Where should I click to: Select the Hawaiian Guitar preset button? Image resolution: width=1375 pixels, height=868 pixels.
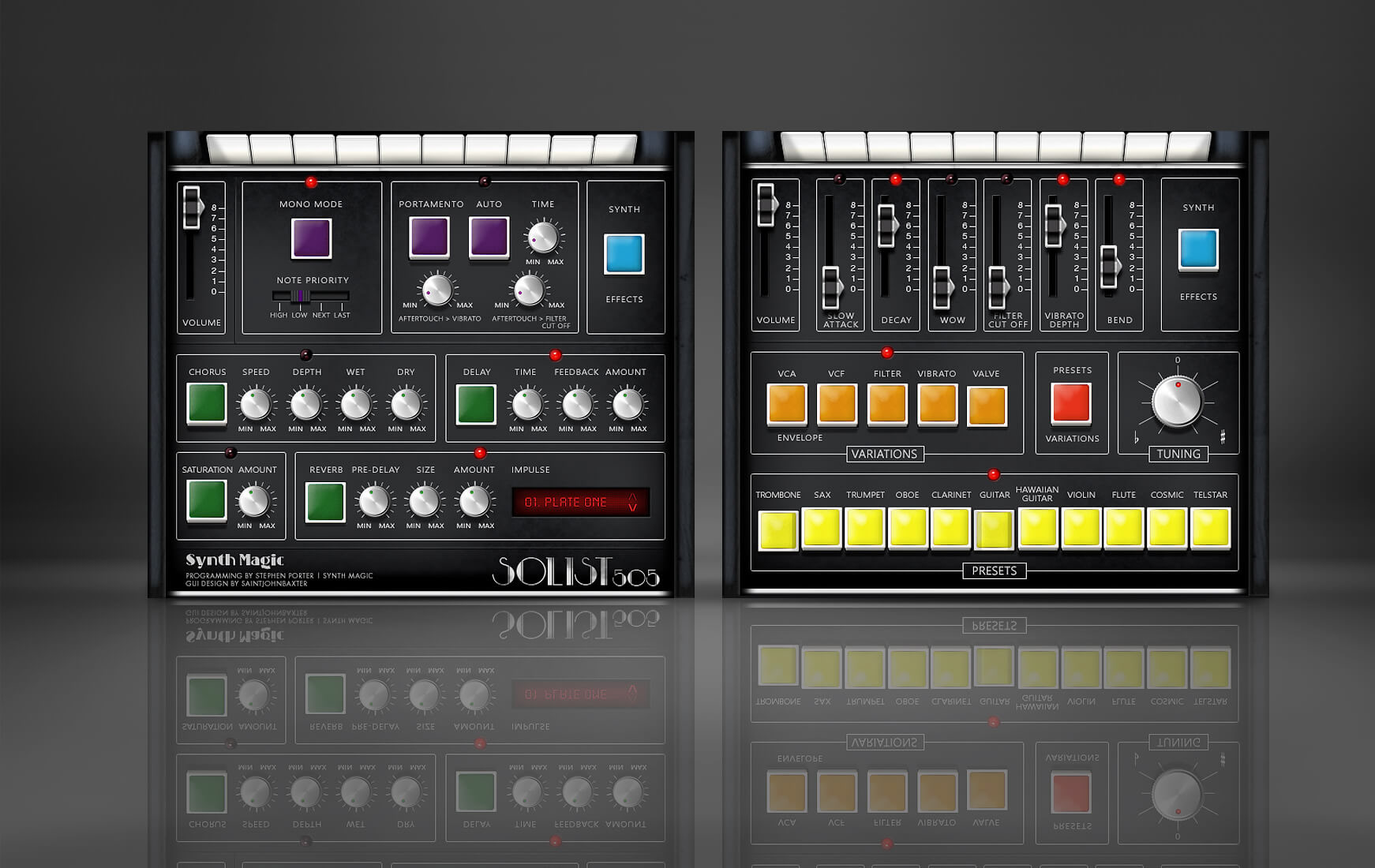coord(1038,528)
